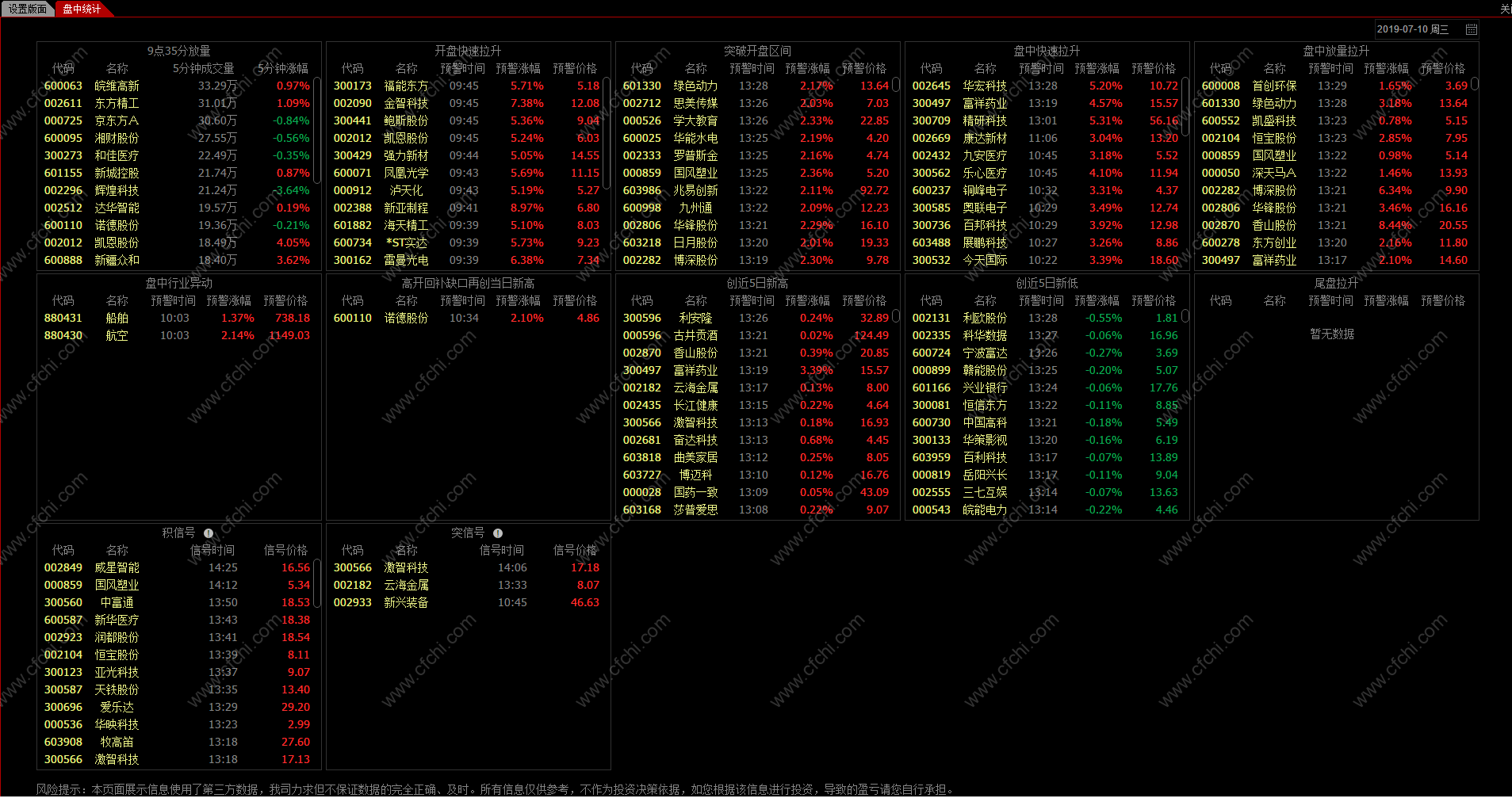Click the 盘中放量拉升 panel scrollbar thumb
The width and height of the screenshot is (1512, 798).
point(1475,83)
